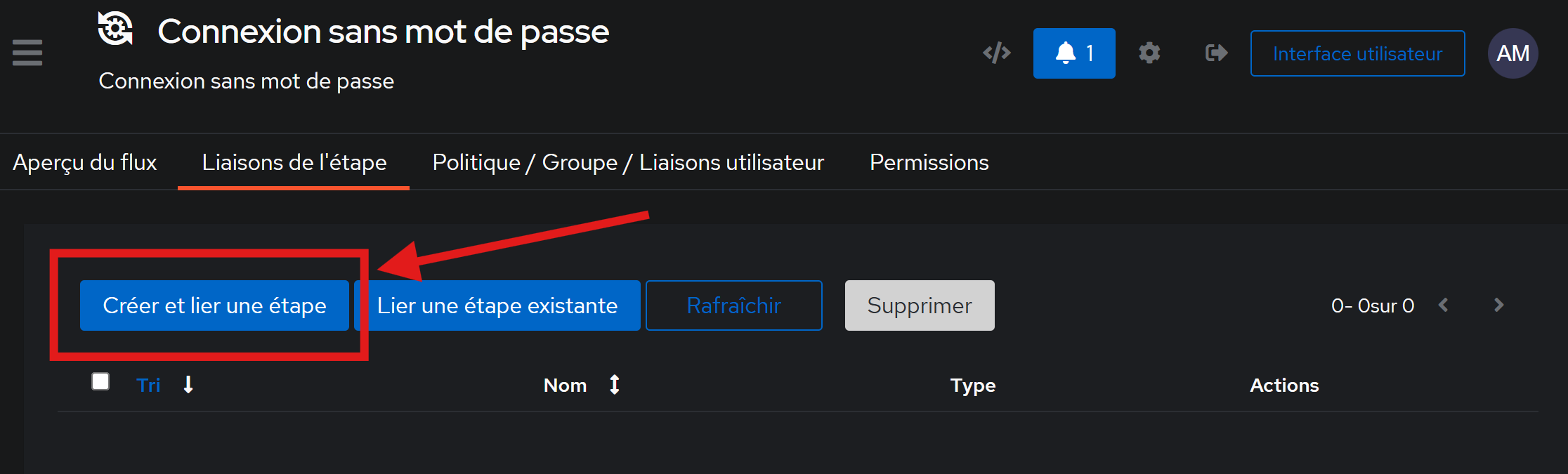Open the Permissions tab
This screenshot has width=1568, height=474.
[x=929, y=162]
